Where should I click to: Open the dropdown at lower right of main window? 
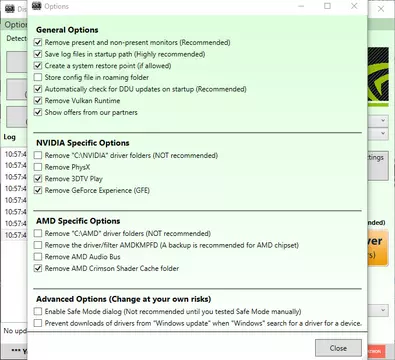click(x=378, y=310)
